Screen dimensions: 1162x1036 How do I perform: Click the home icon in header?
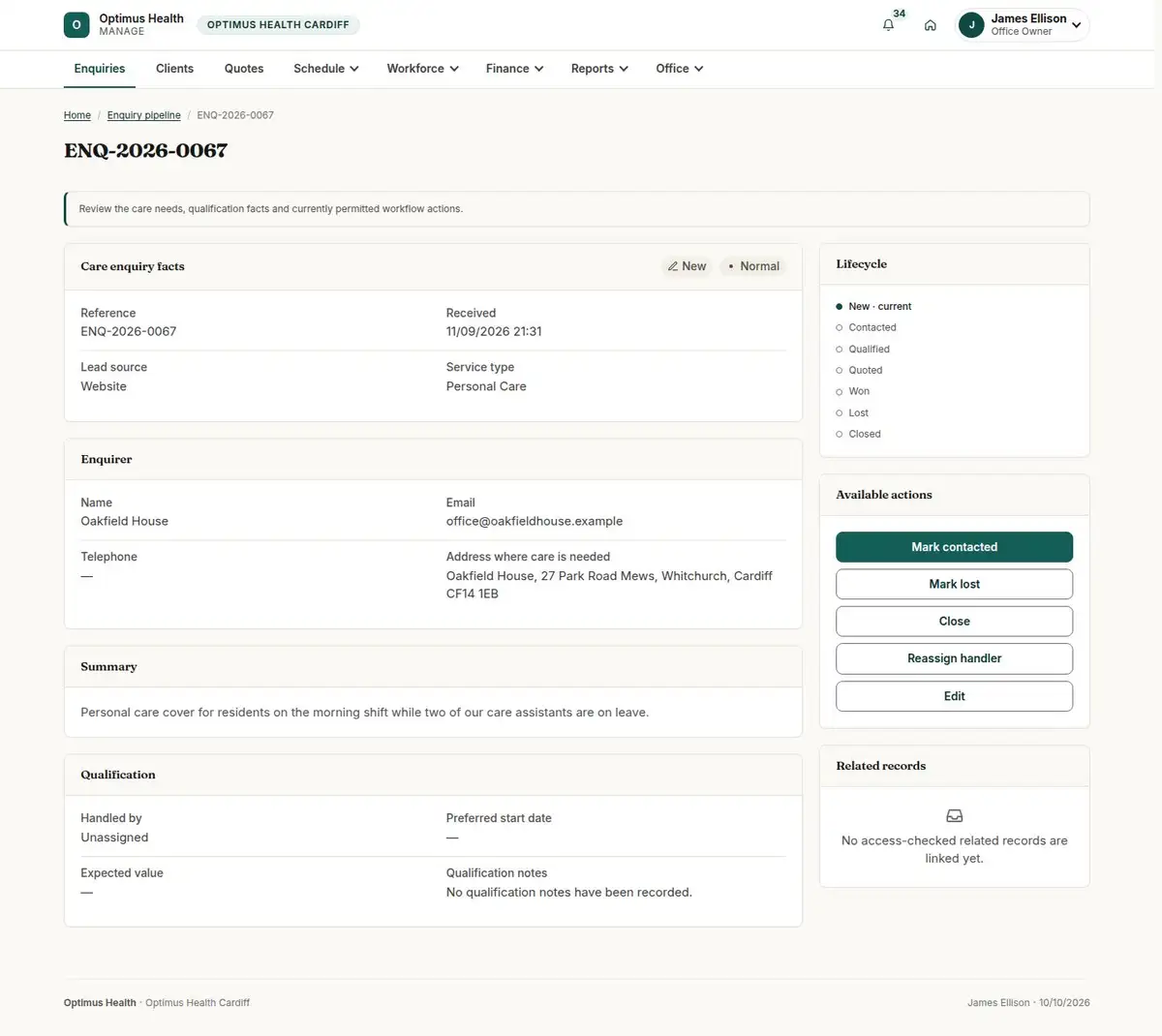tap(930, 25)
